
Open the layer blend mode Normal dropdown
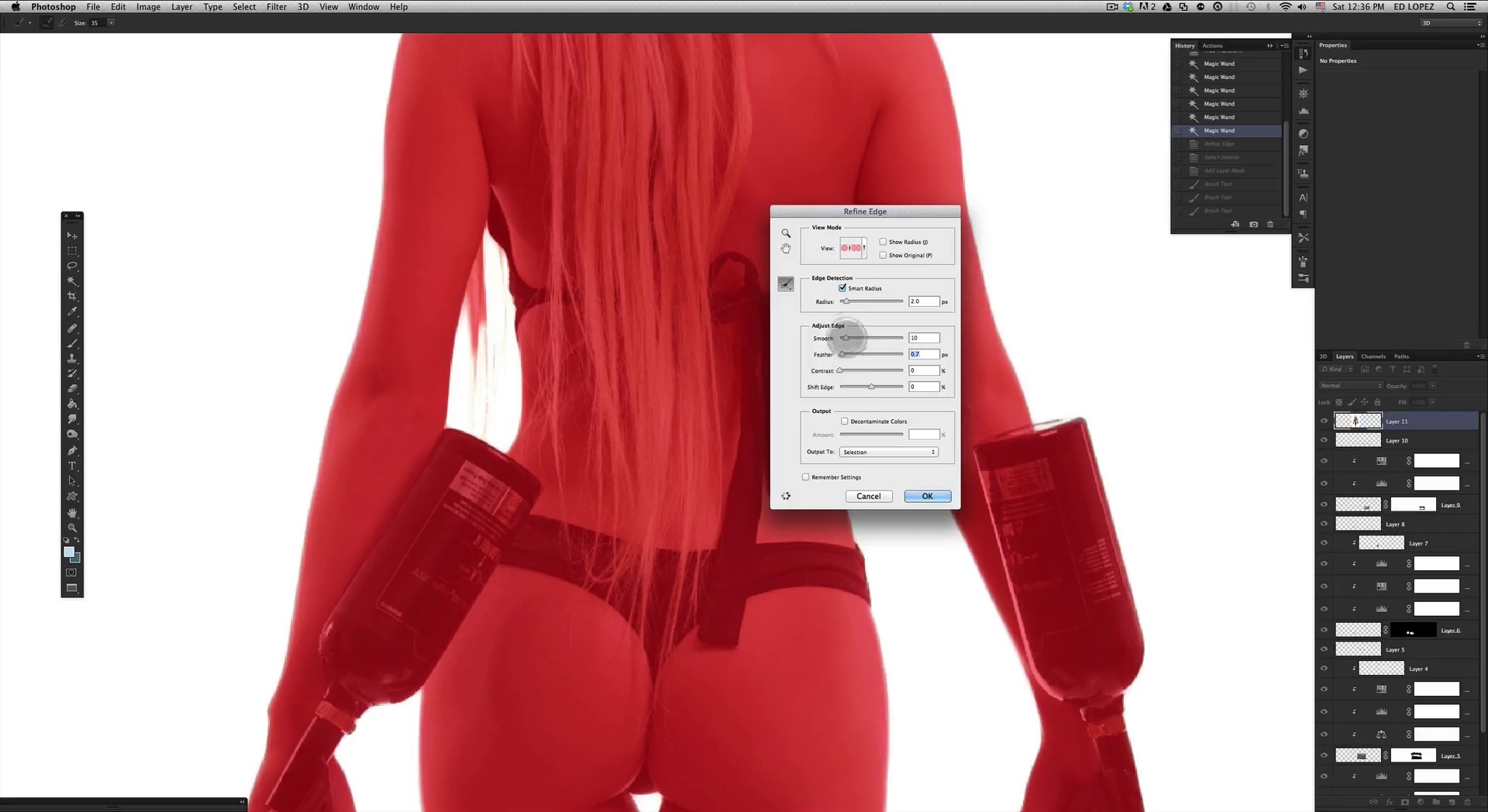click(x=1351, y=385)
